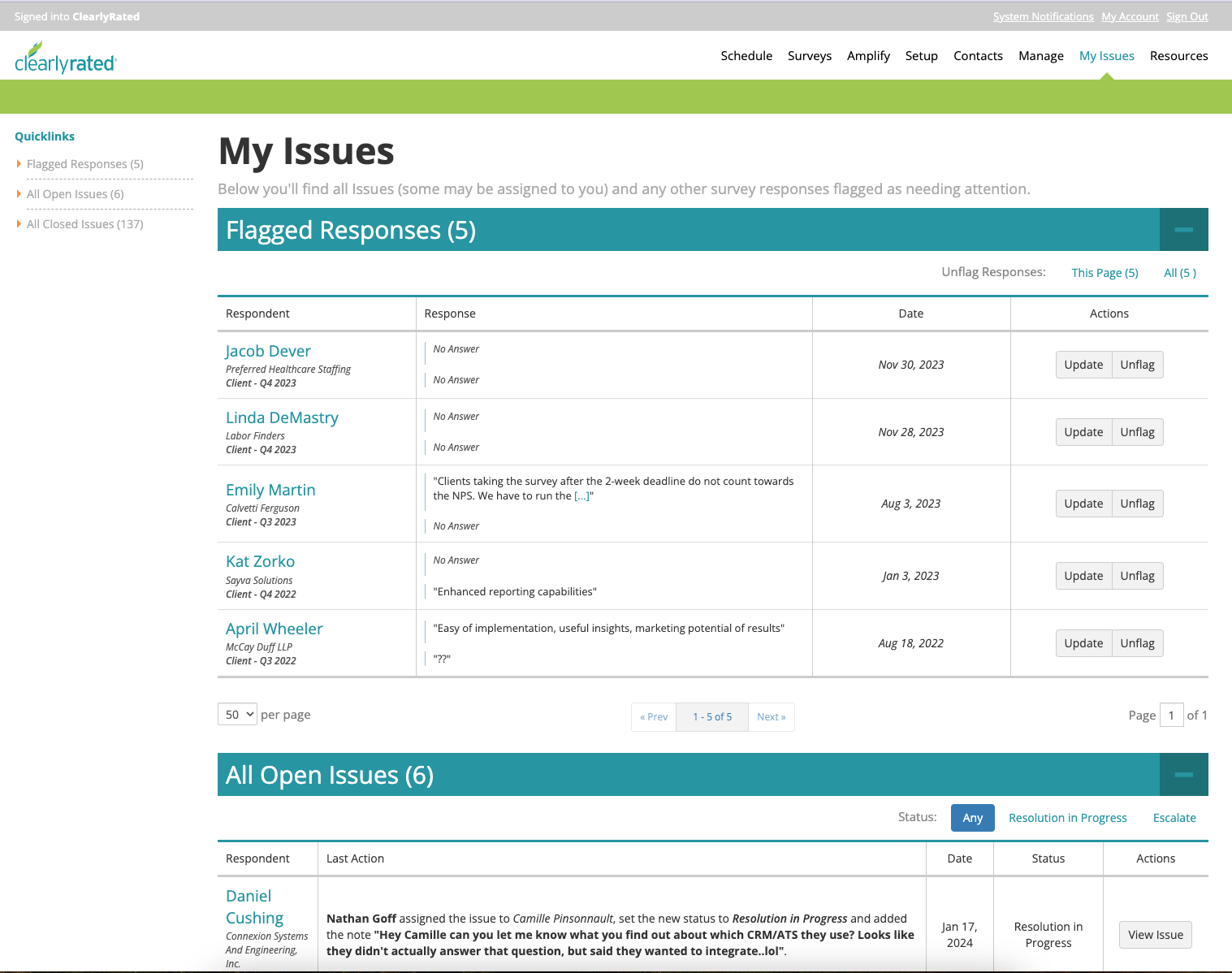The image size is (1232, 973).
Task: Open the Surveys menu
Action: 810,56
